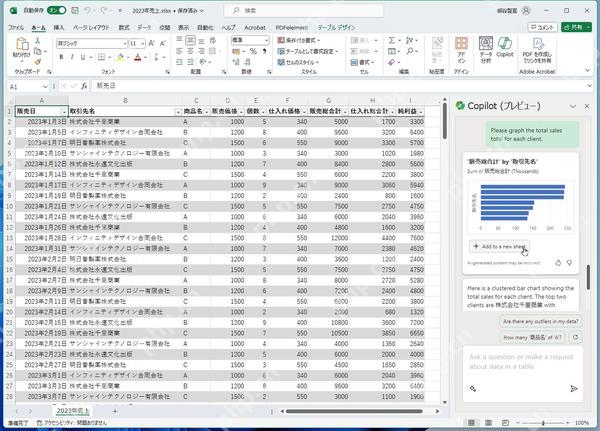Click the 'How many' product name suggestion chip
Viewport: 600px width, 431px height.
tap(532, 338)
